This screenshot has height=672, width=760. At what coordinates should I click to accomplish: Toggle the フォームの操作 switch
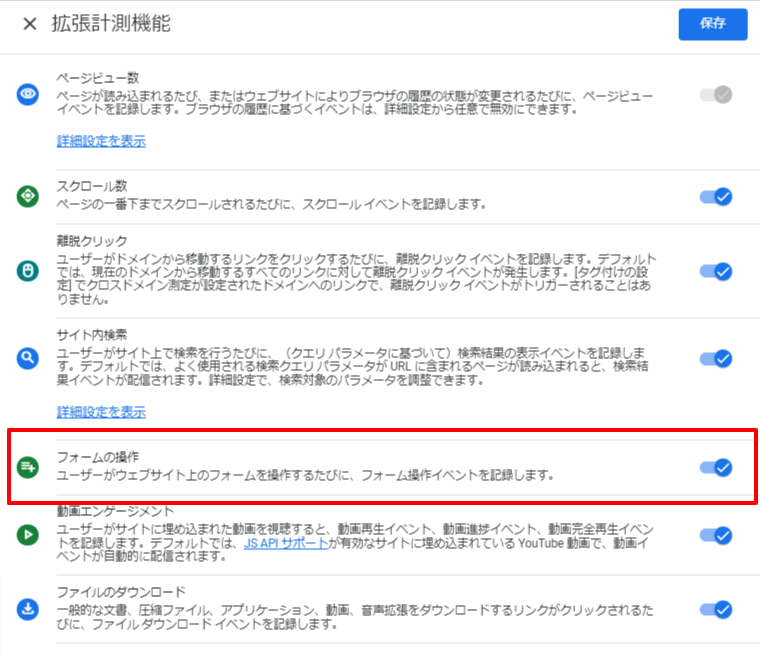click(x=716, y=467)
